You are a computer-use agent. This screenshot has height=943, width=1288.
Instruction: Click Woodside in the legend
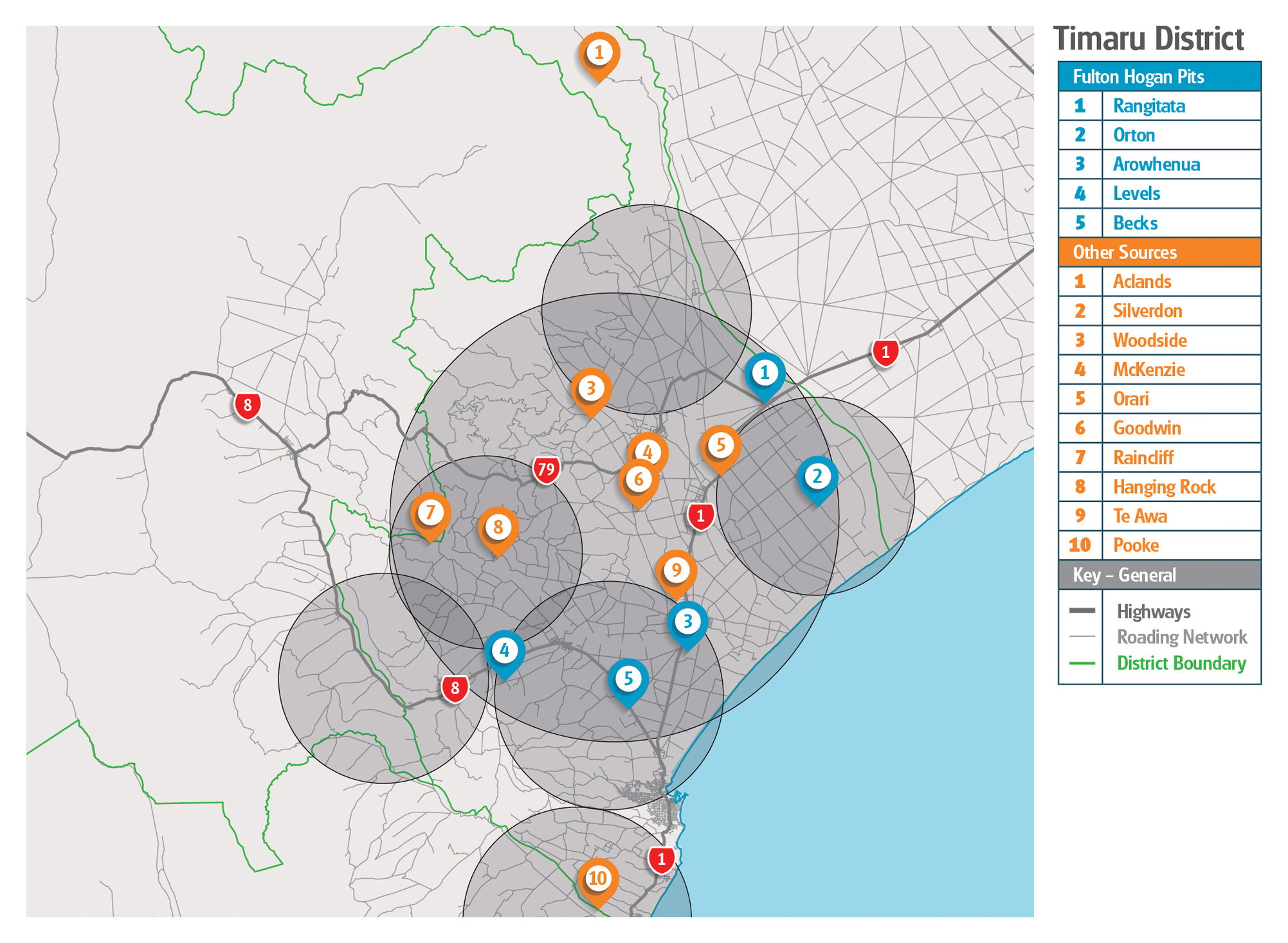point(1150,340)
